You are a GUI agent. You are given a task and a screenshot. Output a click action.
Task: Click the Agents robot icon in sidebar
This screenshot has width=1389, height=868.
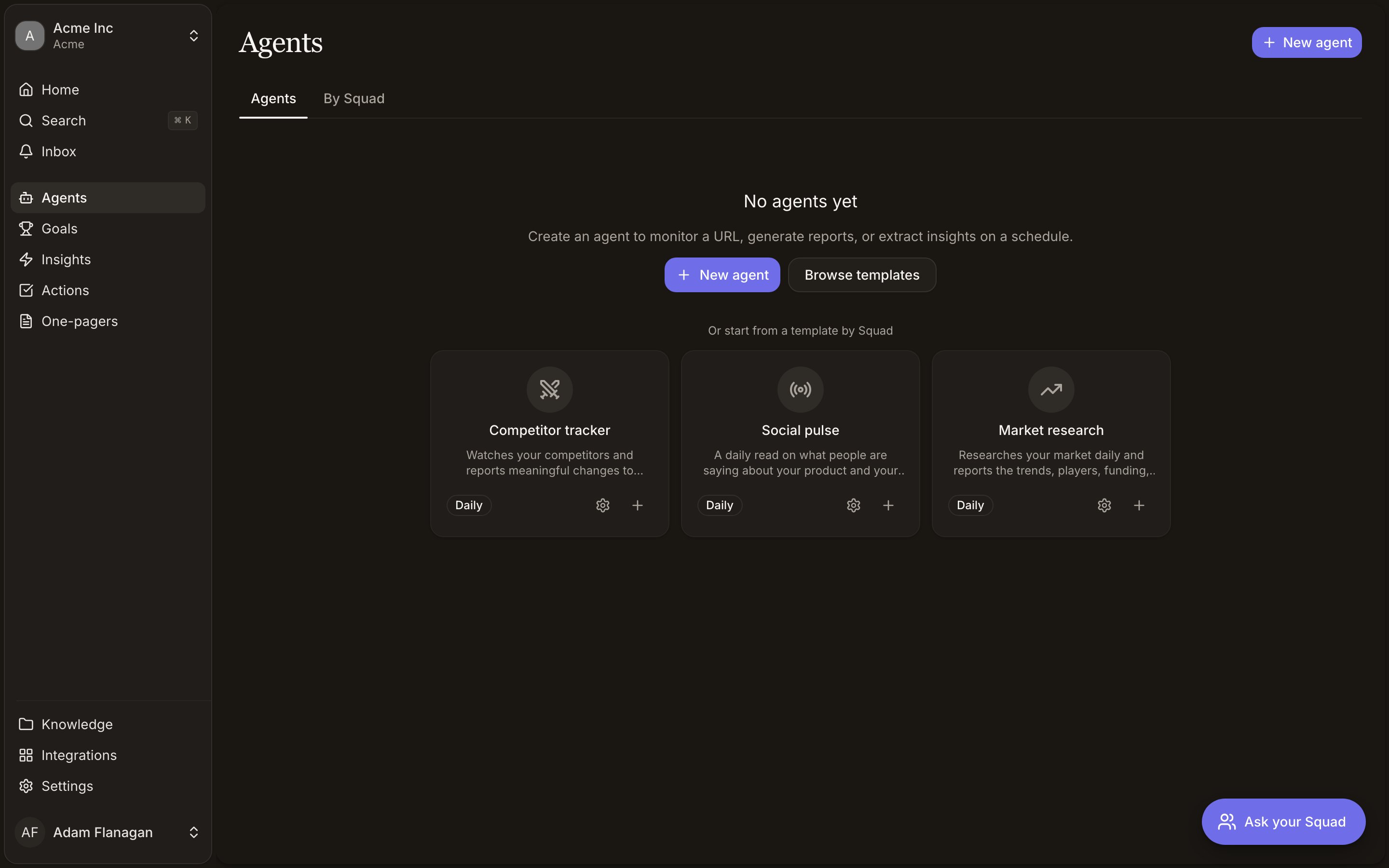[26, 198]
